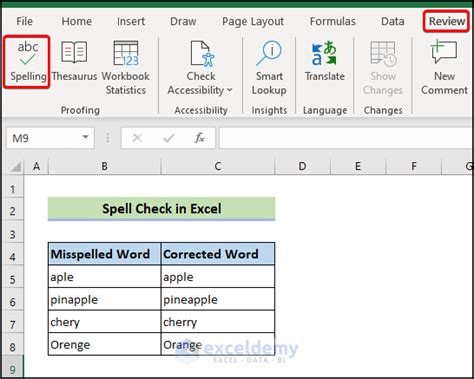The image size is (474, 379).
Task: Select the 'Corrected Word' header cell
Action: (218, 254)
